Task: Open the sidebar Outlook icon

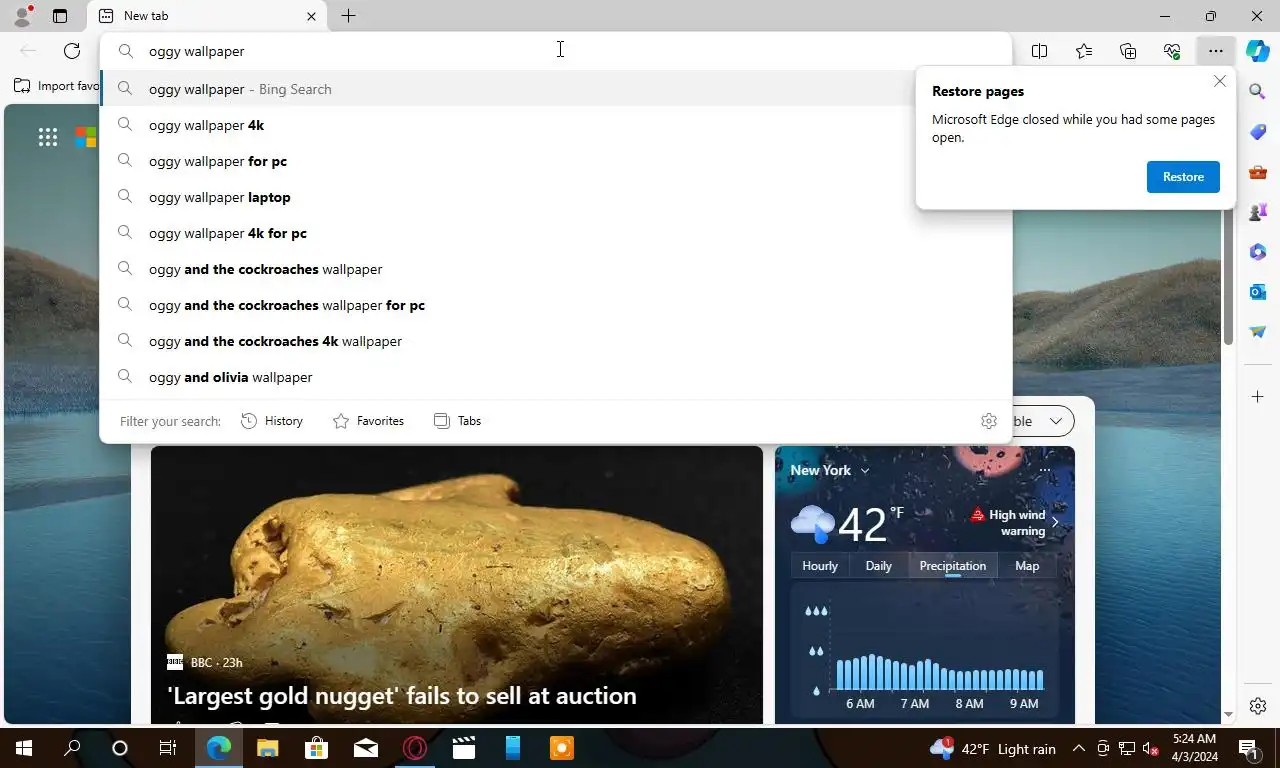Action: coord(1258,292)
